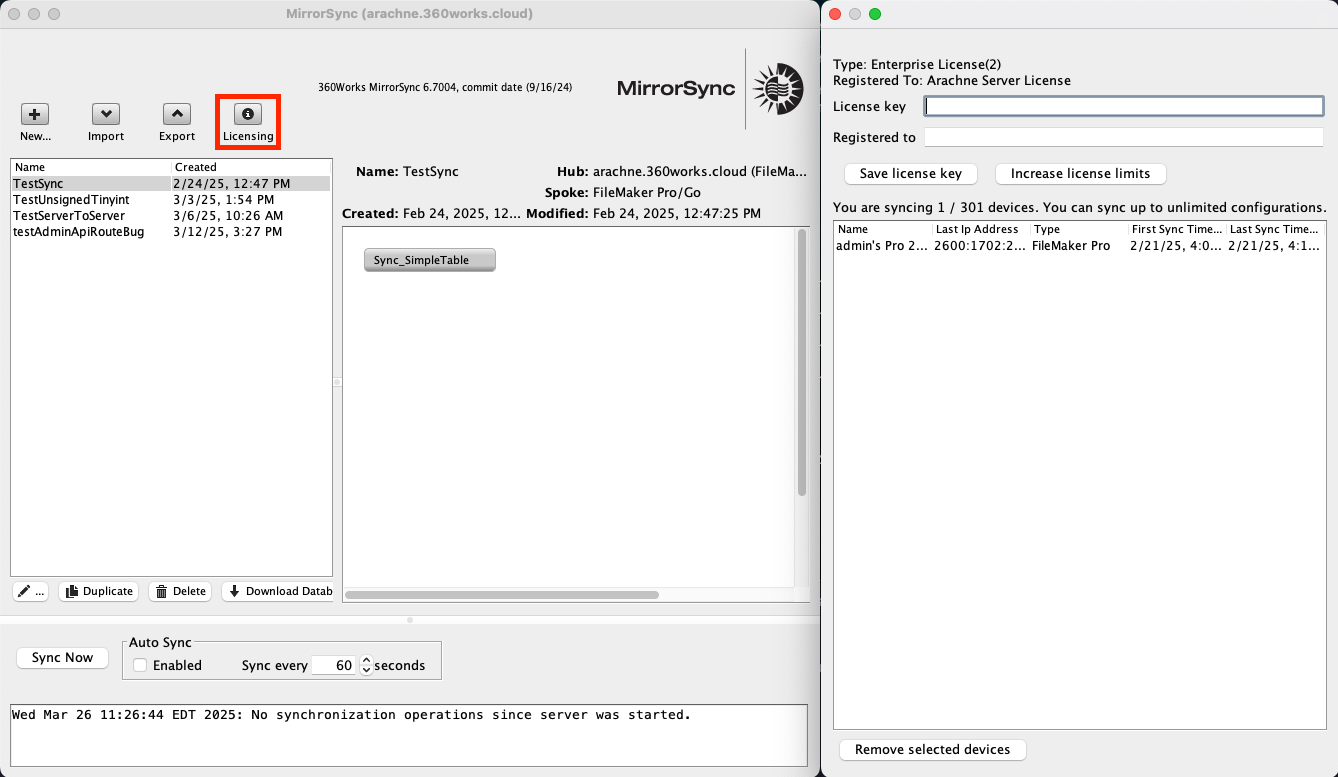Click the Export up-arrow icon
The image size is (1338, 777).
(x=177, y=114)
